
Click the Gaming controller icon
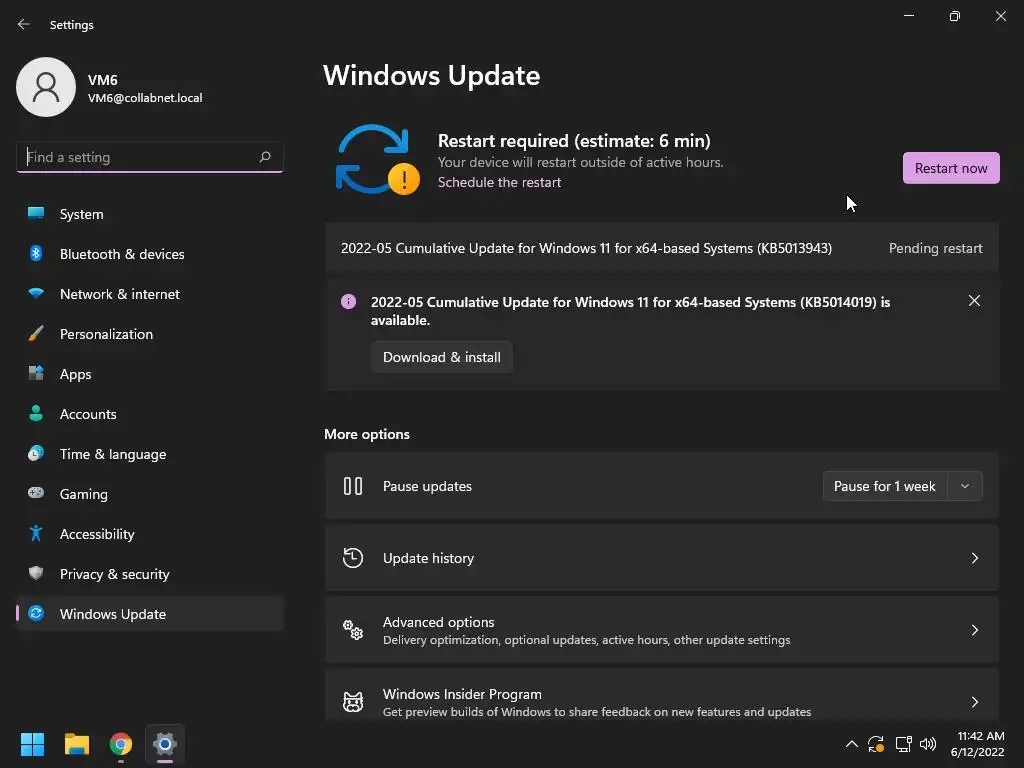click(x=36, y=494)
